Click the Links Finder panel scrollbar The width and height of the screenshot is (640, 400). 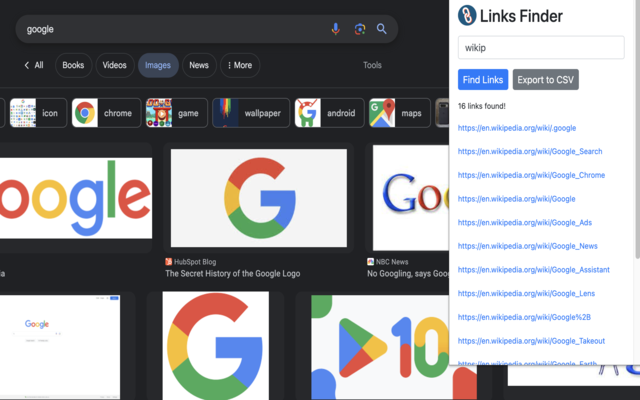(637, 131)
